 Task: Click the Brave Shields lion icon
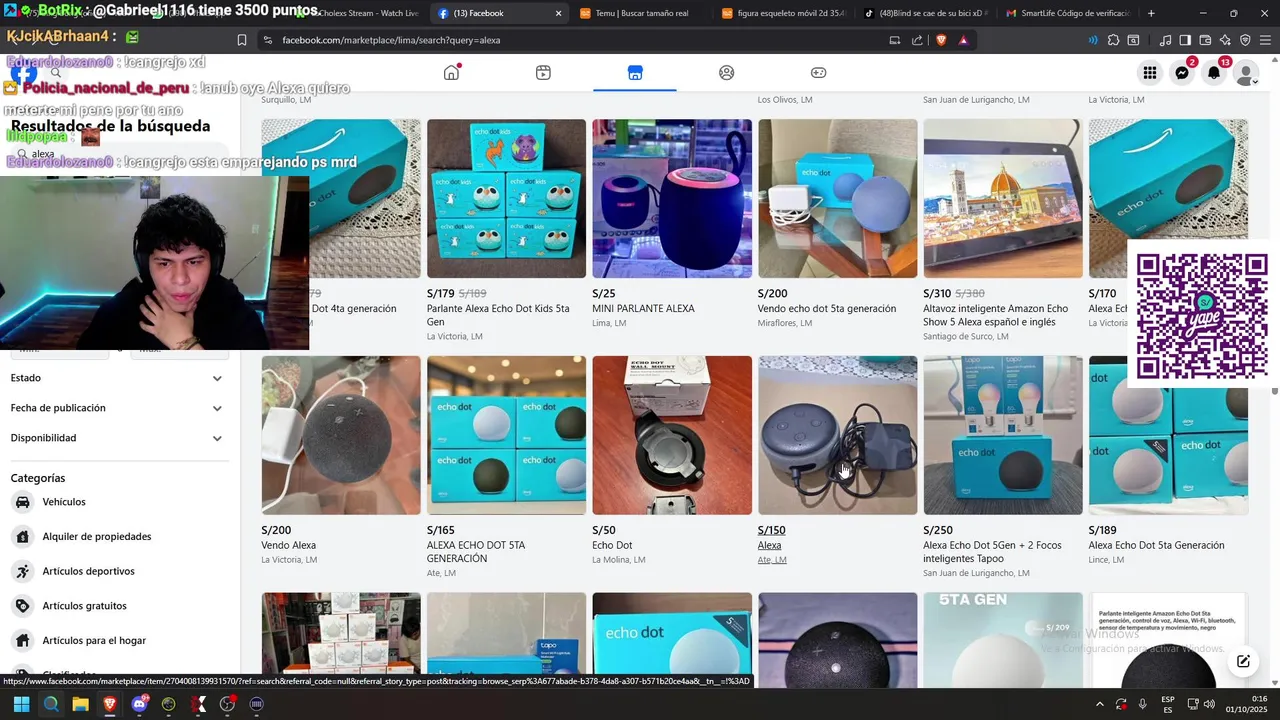click(x=941, y=40)
